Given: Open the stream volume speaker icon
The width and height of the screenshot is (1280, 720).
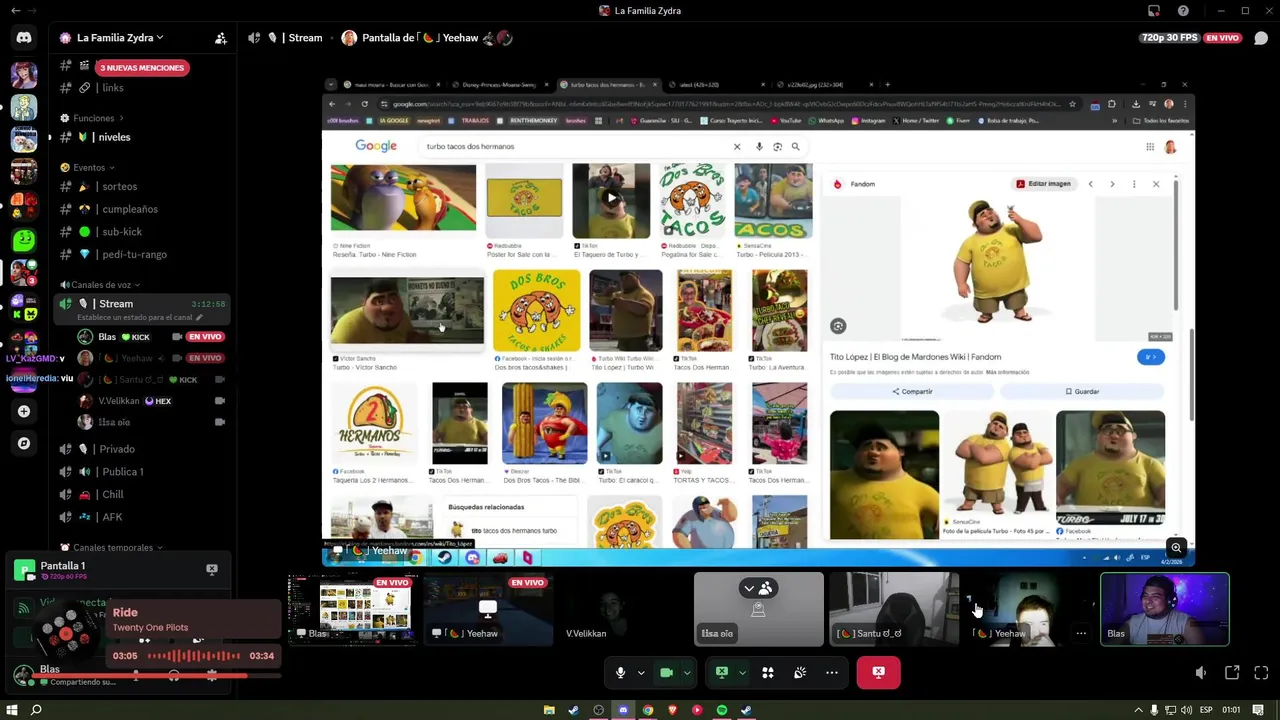Looking at the screenshot, I should (x=1200, y=673).
